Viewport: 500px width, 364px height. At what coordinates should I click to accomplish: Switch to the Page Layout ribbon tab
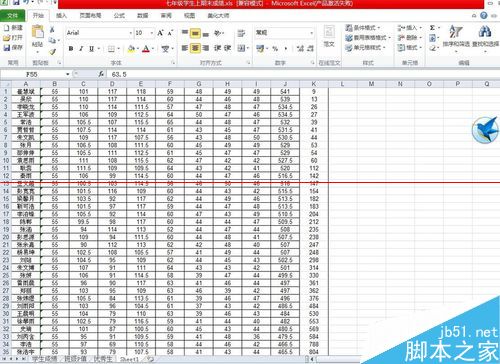90,16
